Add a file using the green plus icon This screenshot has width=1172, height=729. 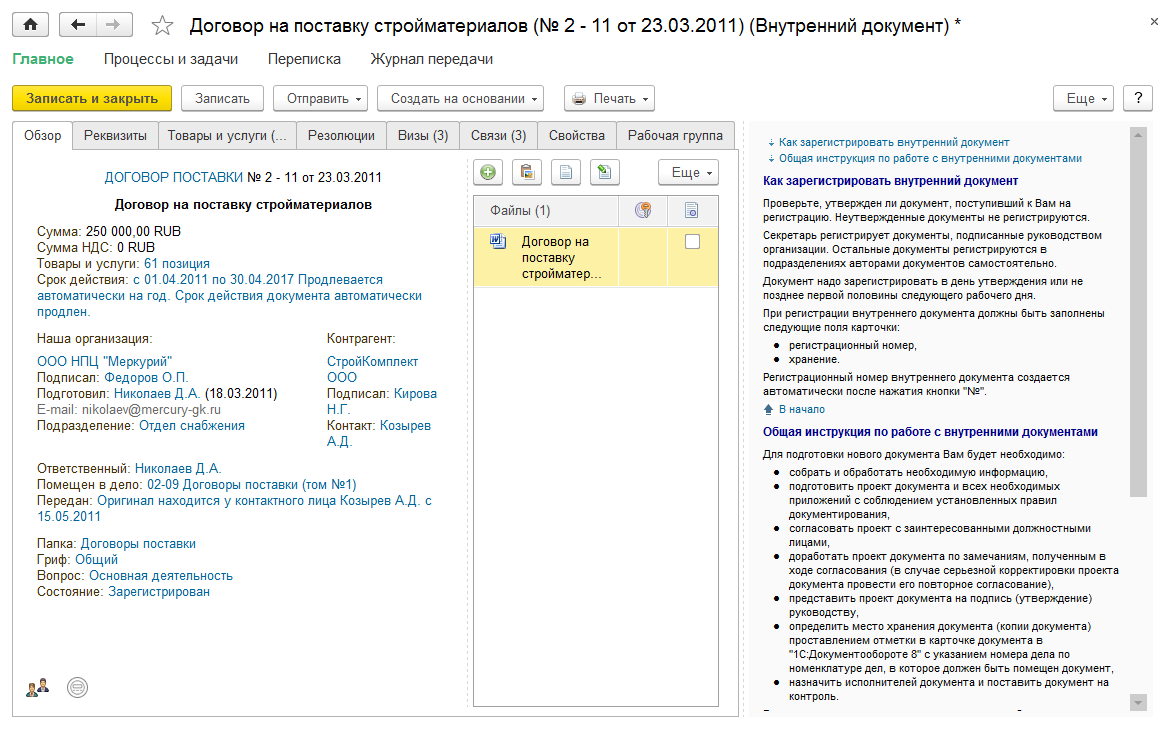pos(487,172)
